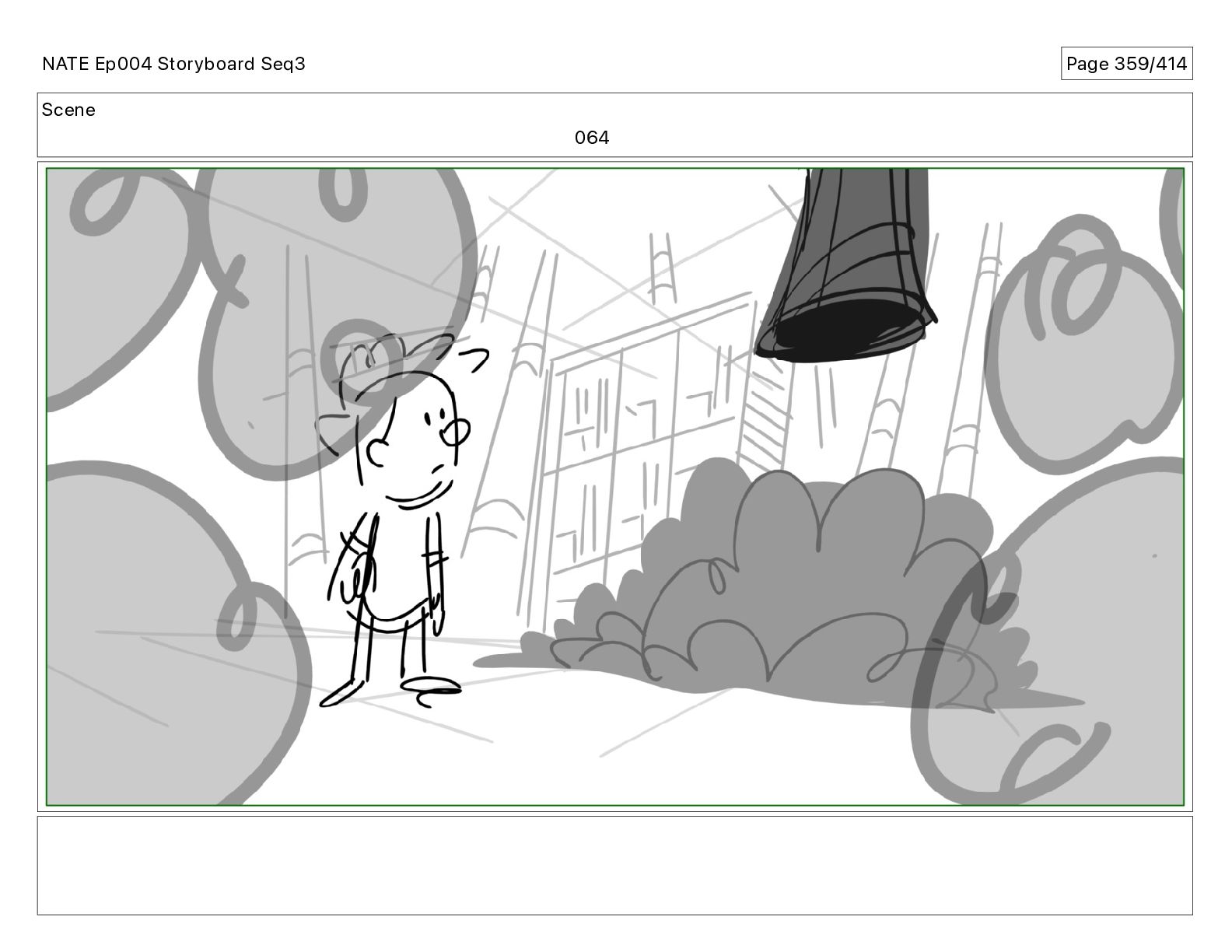Click the scene number '064'
Screen dimensions: 1232x952
[x=592, y=138]
